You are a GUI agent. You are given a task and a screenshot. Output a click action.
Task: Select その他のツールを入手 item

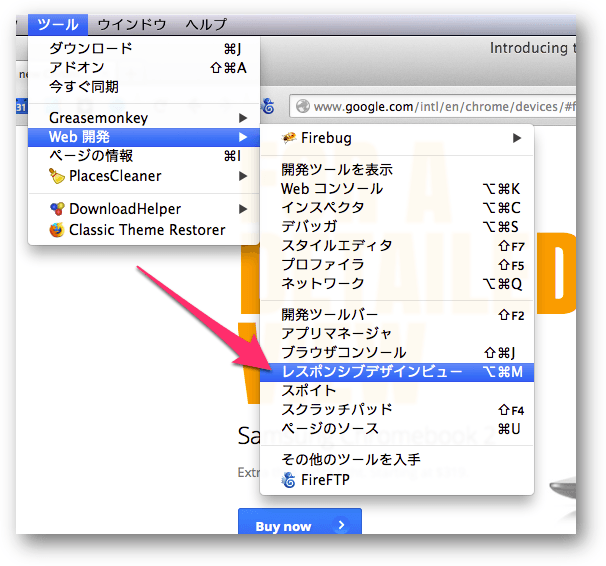click(397, 460)
